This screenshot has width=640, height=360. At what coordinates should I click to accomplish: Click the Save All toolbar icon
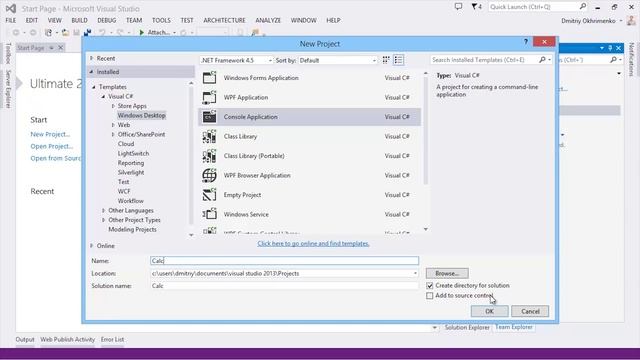coord(87,32)
